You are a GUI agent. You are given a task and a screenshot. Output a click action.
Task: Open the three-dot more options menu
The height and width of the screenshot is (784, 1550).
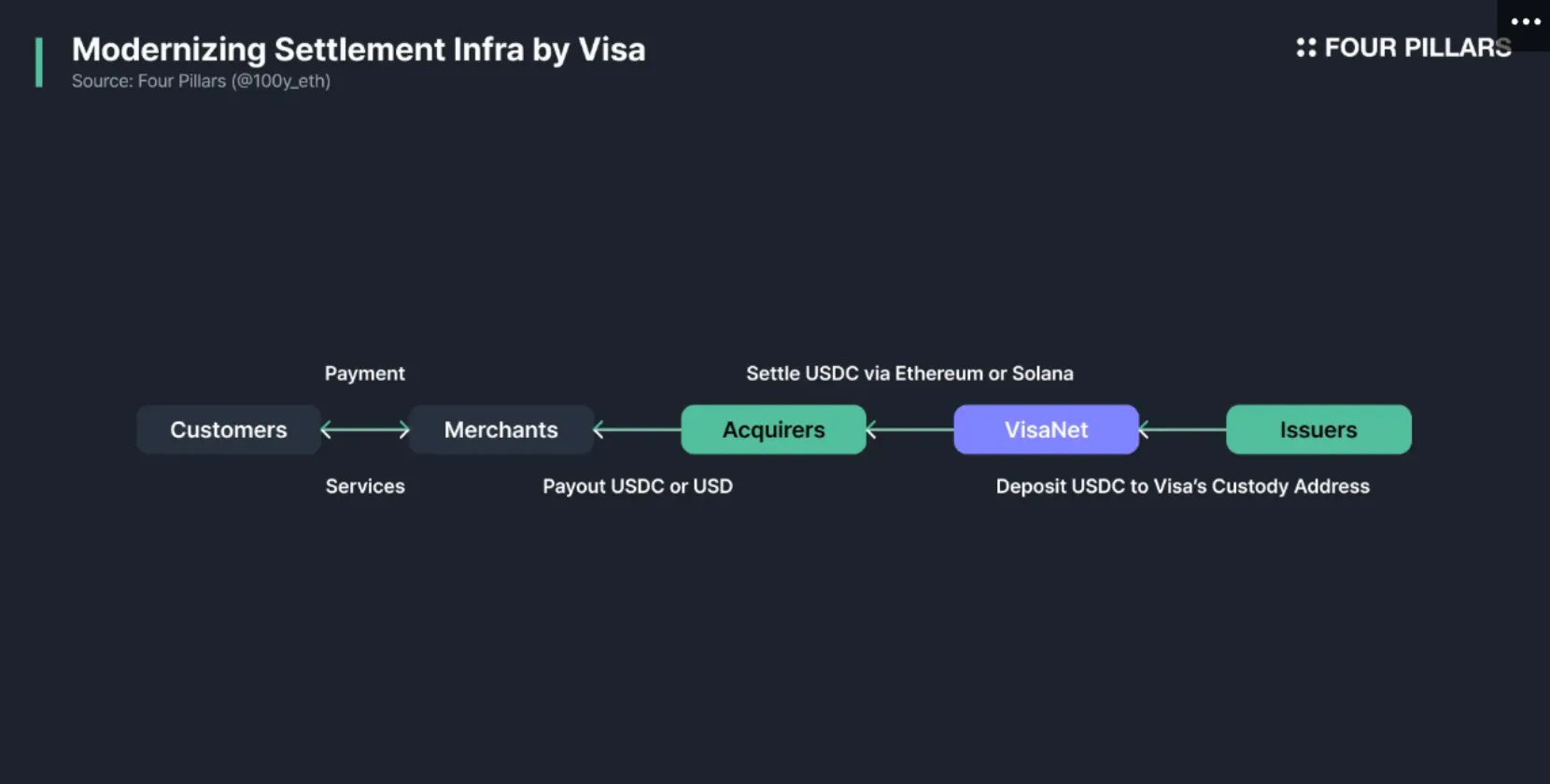[1525, 21]
